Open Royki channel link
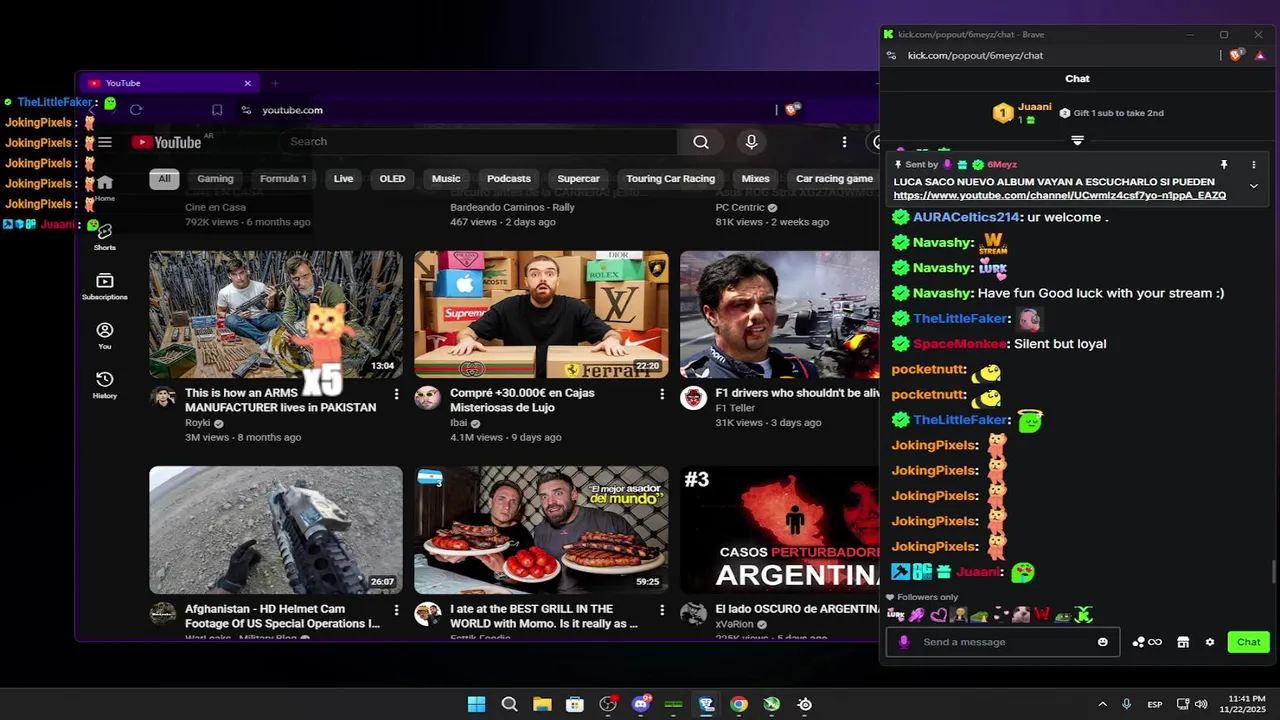This screenshot has width=1280, height=720. click(197, 423)
